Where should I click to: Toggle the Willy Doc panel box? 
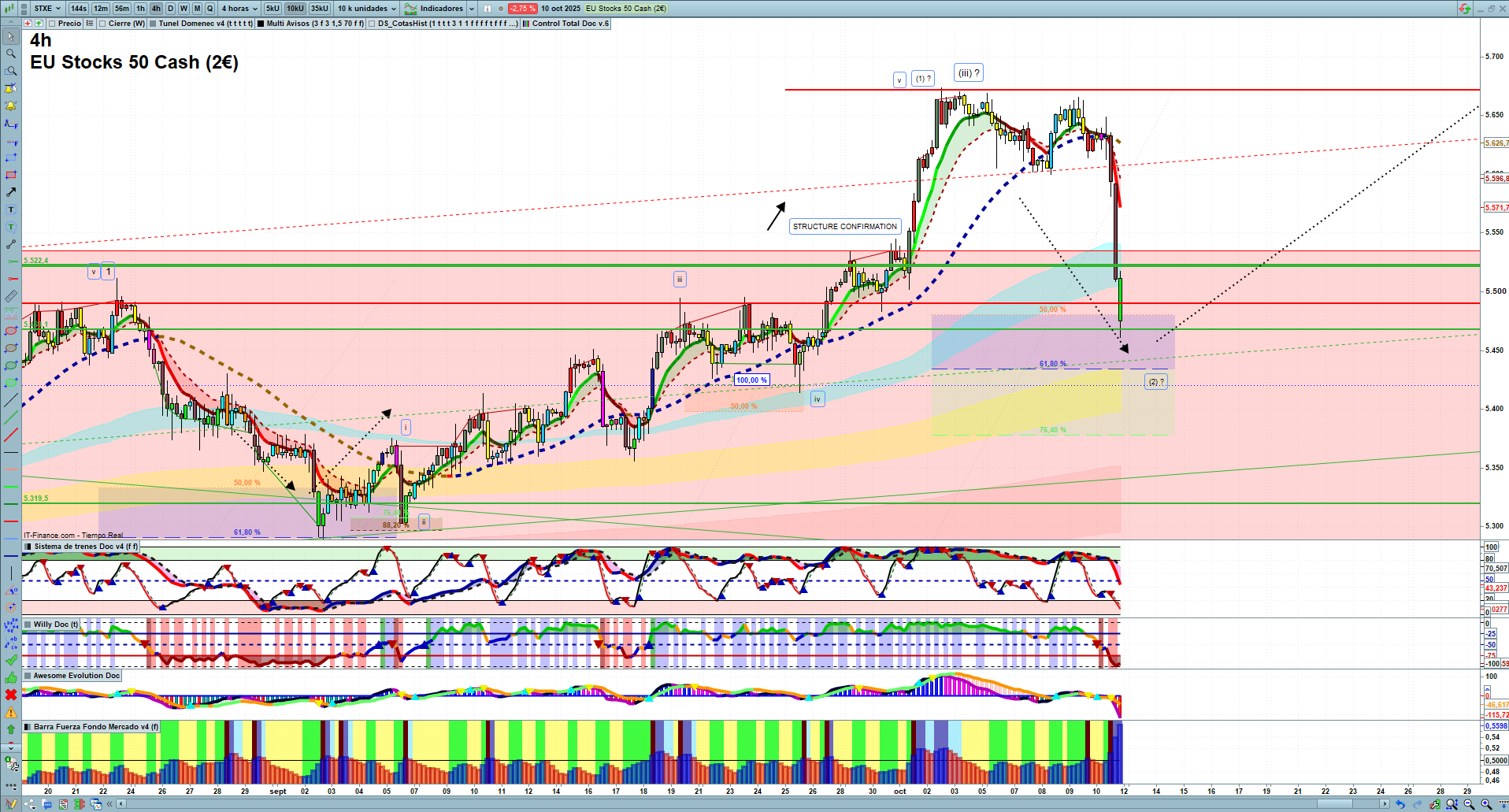click(x=28, y=625)
